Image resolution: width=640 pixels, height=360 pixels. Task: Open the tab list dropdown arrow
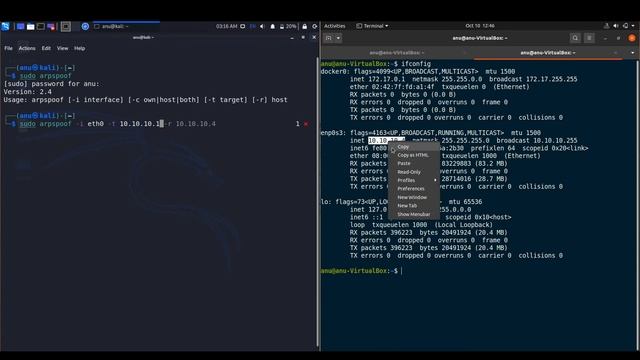tap(633, 53)
